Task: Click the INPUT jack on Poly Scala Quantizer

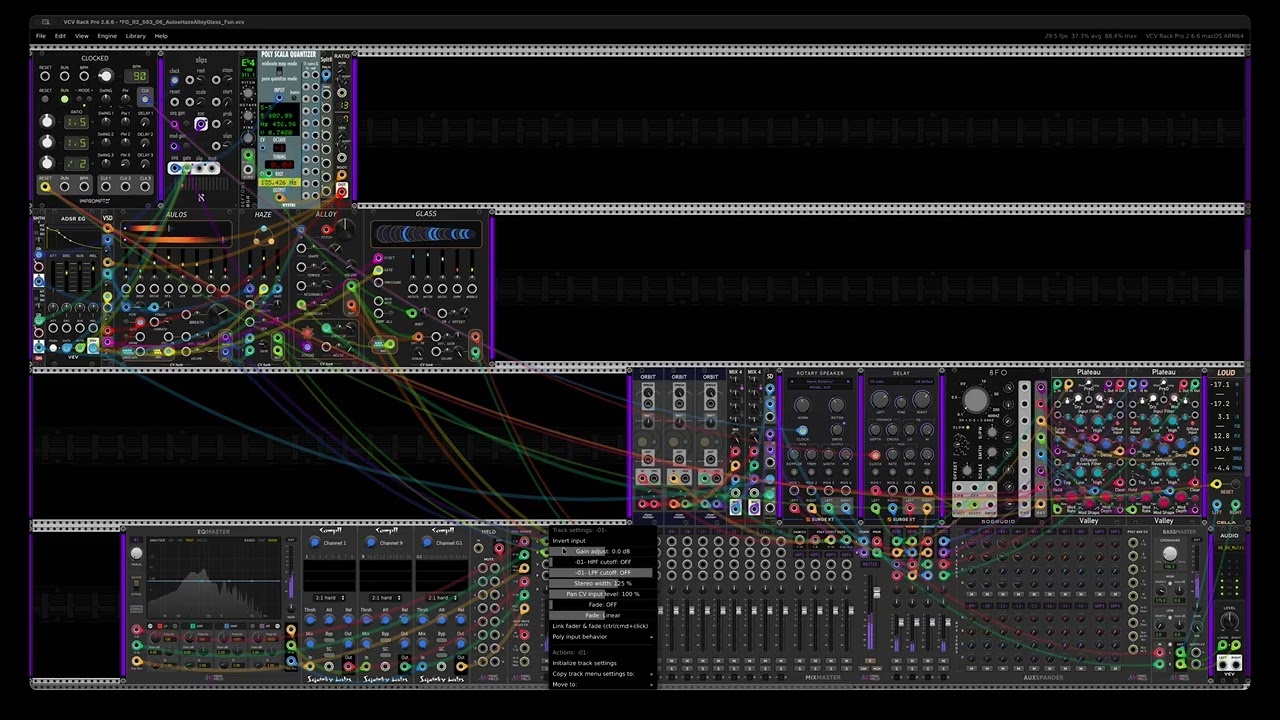Action: point(279,98)
